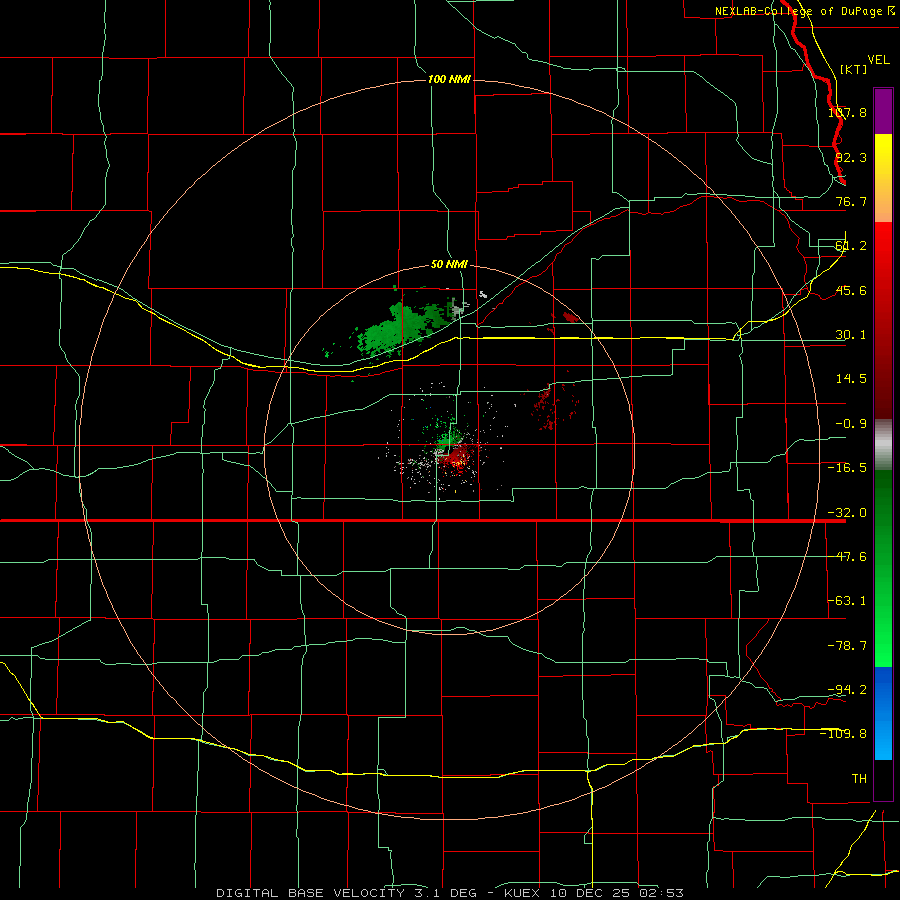Select the VEL legend title
The image size is (900, 900).
tap(878, 60)
